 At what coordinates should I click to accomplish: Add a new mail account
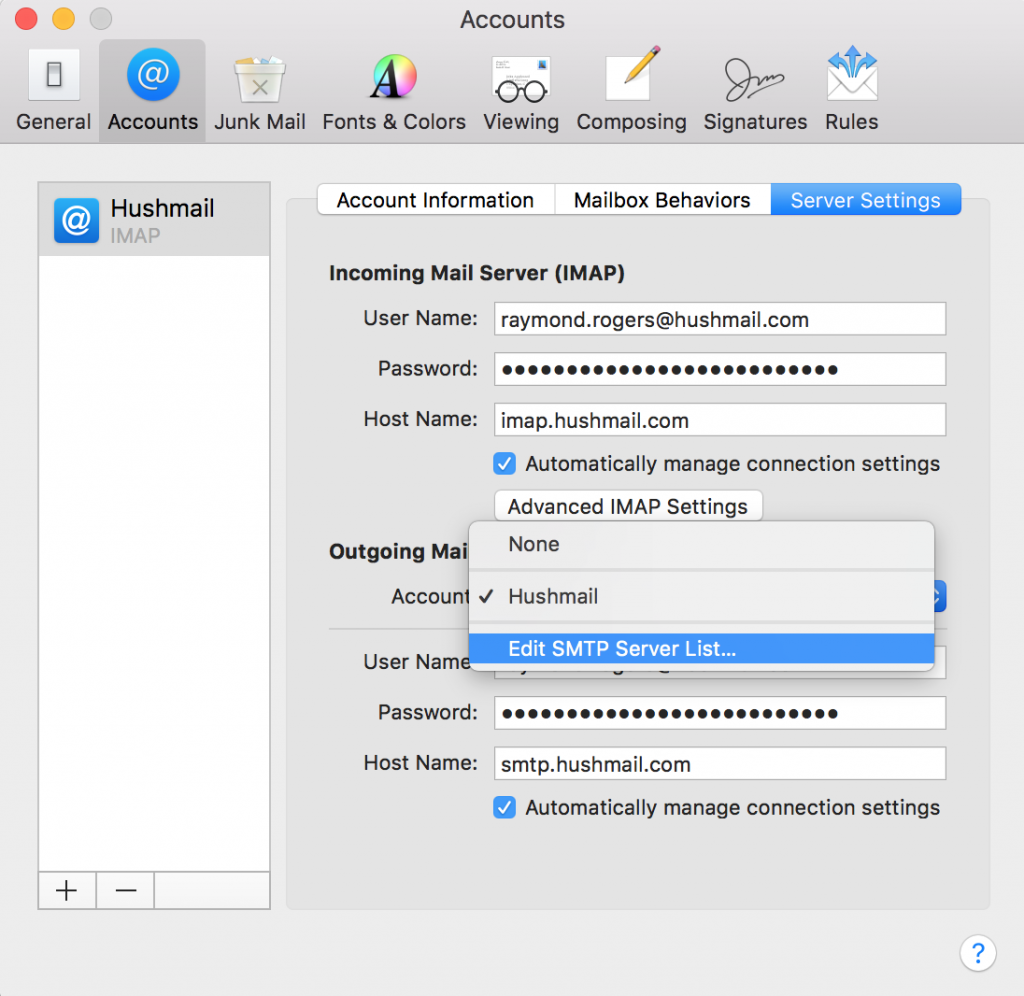[66, 890]
